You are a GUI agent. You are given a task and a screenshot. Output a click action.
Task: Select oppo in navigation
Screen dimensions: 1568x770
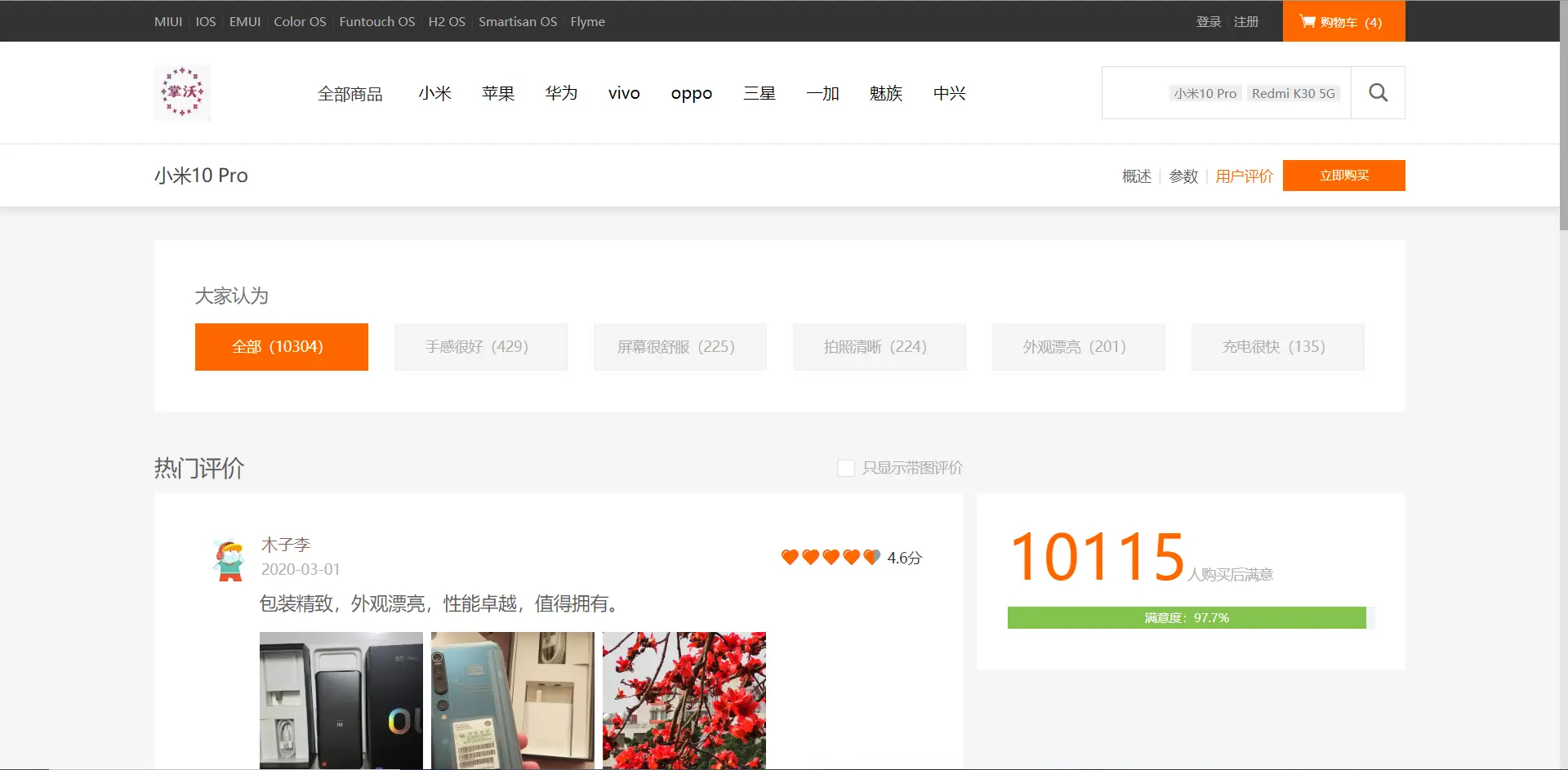(x=692, y=93)
